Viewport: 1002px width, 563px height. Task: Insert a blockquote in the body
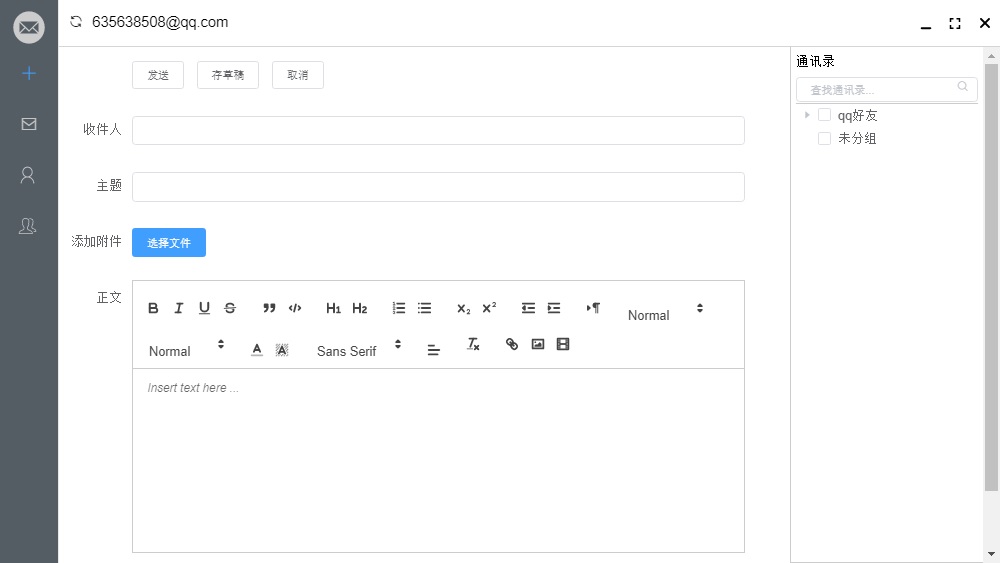[x=269, y=308]
